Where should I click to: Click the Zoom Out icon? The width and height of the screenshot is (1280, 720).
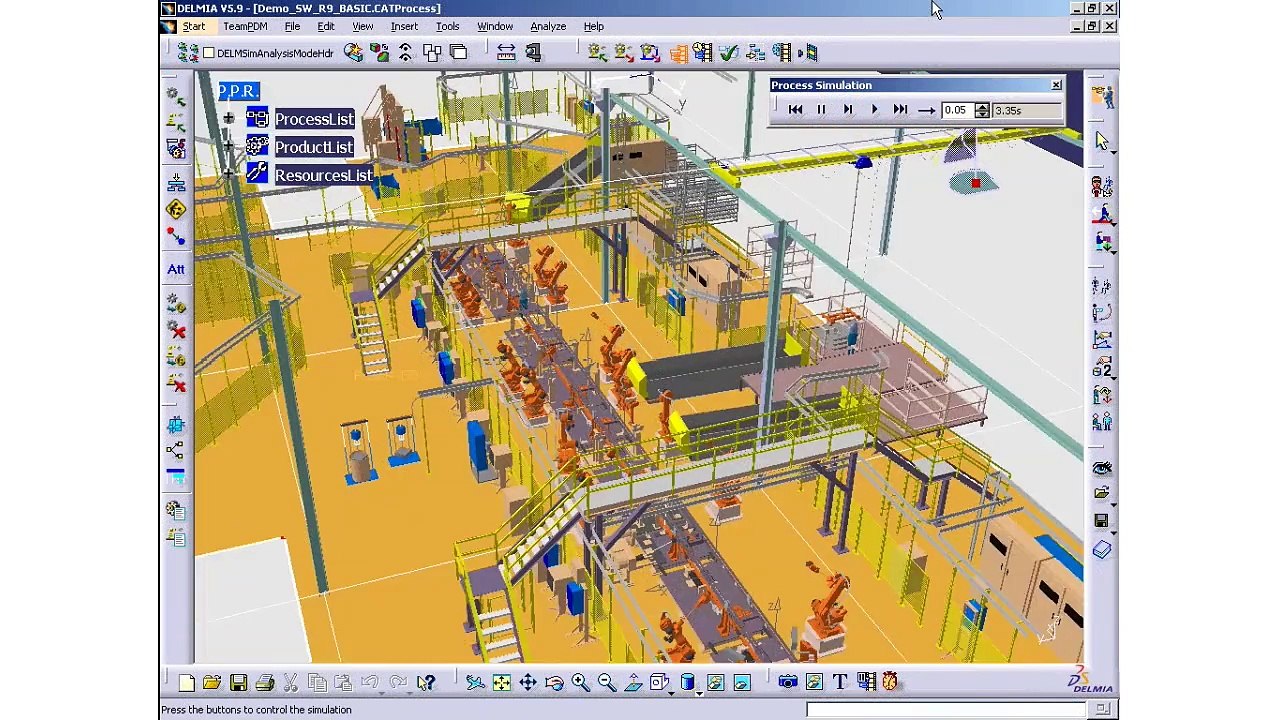click(x=606, y=683)
